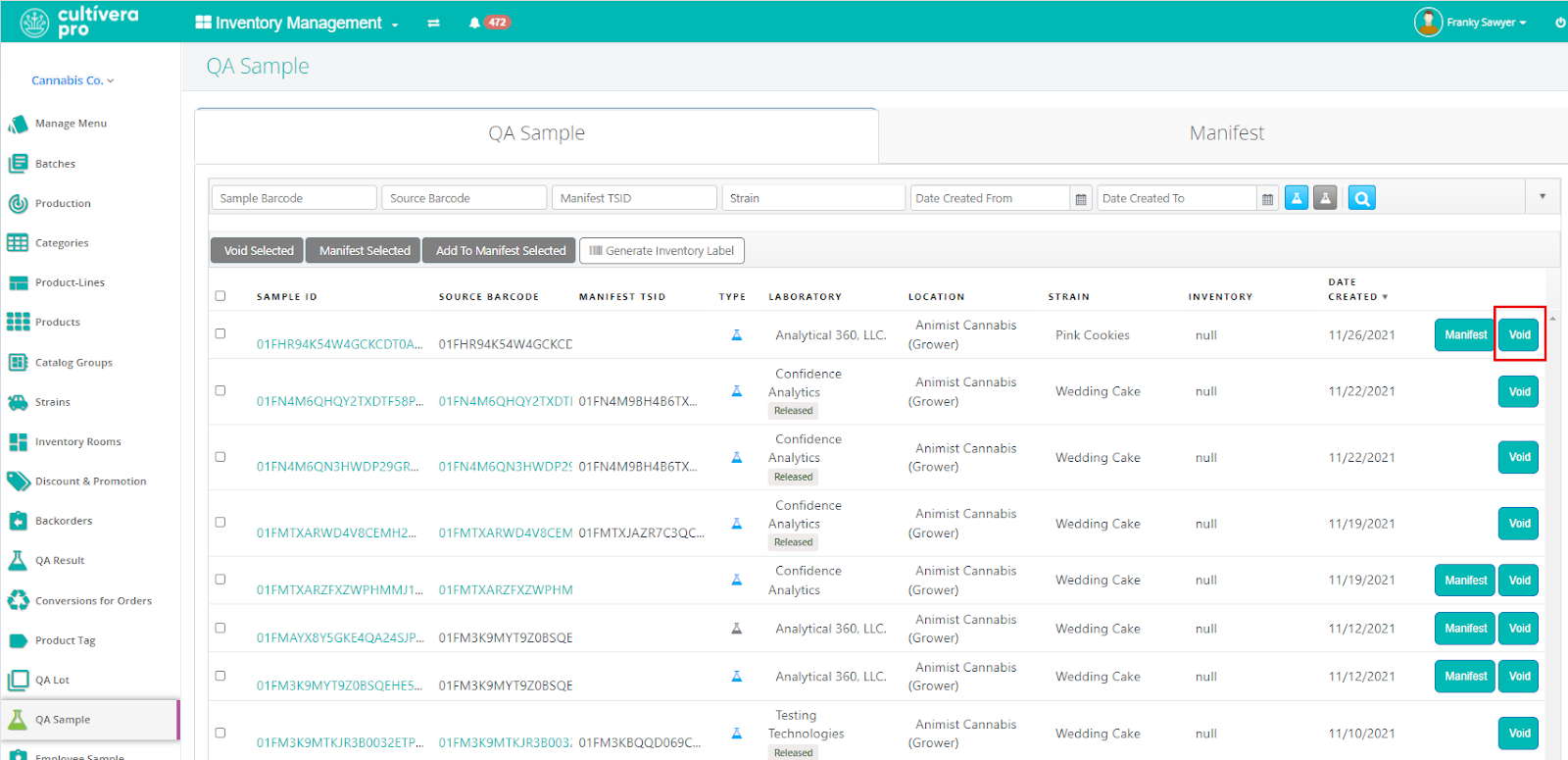Click into the Sample Barcode field
The width and height of the screenshot is (1568, 760).
pos(293,198)
